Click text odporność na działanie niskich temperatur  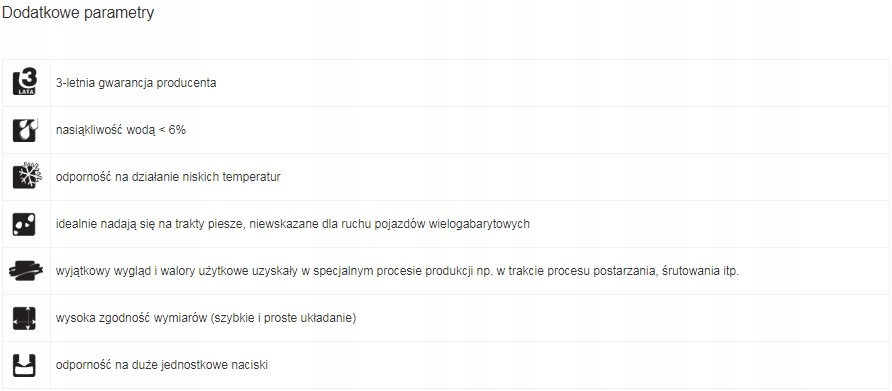point(168,177)
